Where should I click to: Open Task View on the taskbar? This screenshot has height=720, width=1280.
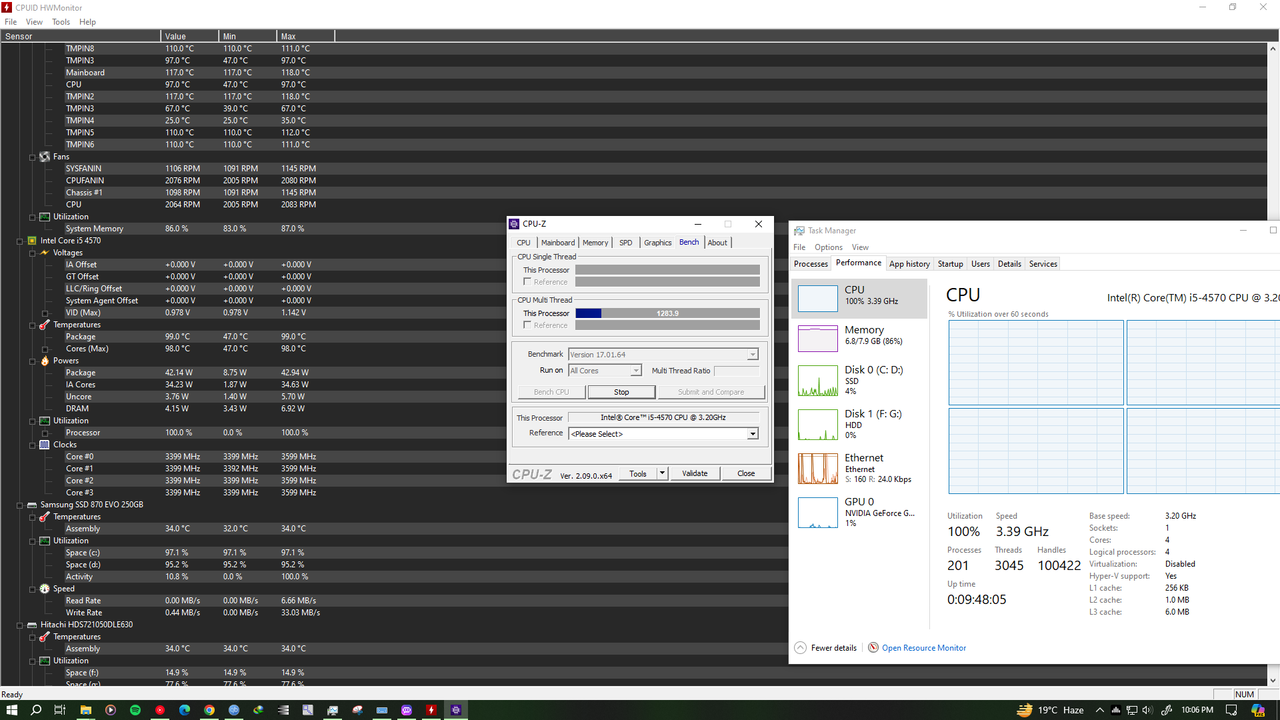pyautogui.click(x=61, y=710)
